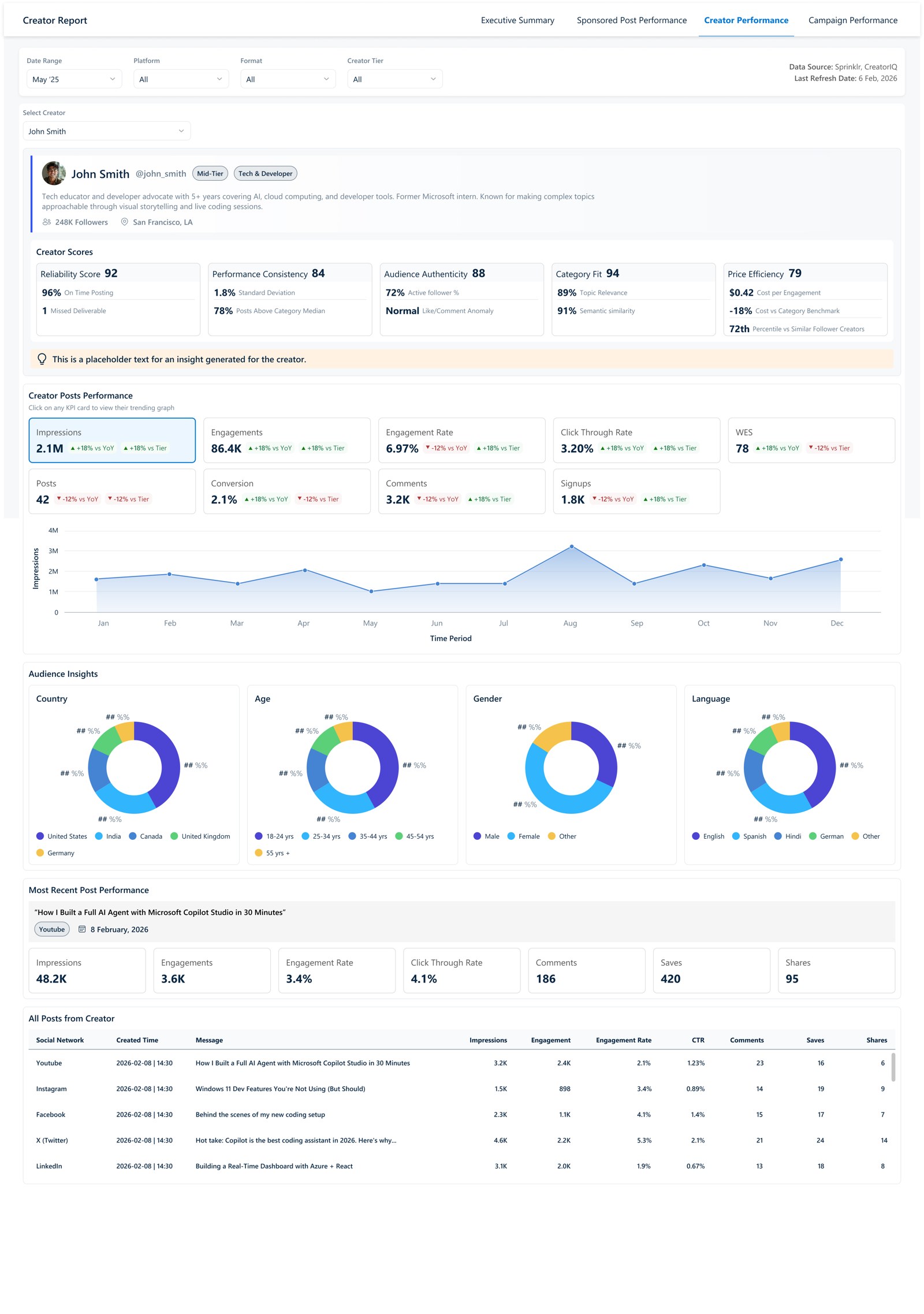Viewport: 924px width, 1314px height.
Task: Click the followers icon beside 248K Followers
Action: tap(47, 222)
